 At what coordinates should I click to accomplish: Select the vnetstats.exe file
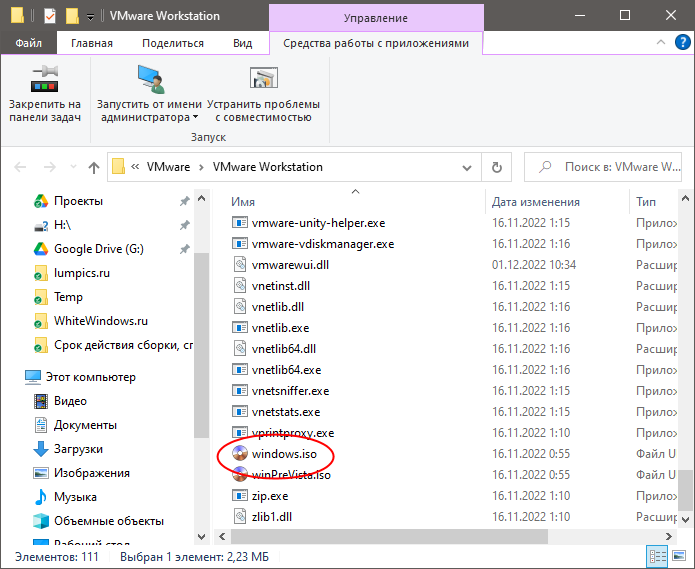pos(285,412)
